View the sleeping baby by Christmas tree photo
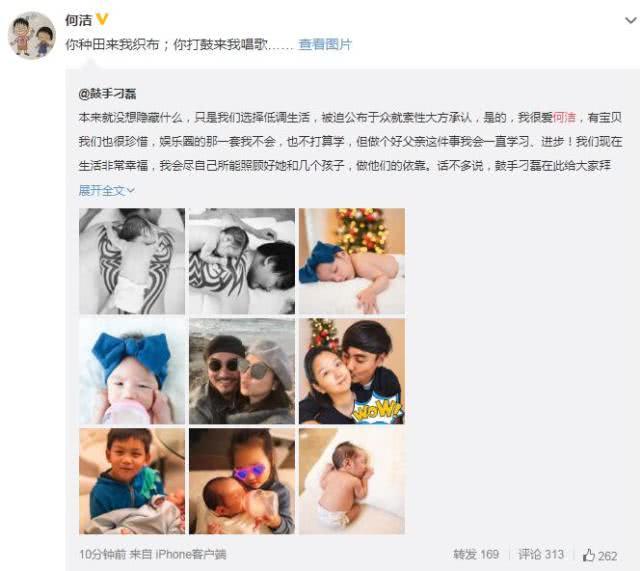Image resolution: width=641 pixels, height=571 pixels. tap(352, 261)
